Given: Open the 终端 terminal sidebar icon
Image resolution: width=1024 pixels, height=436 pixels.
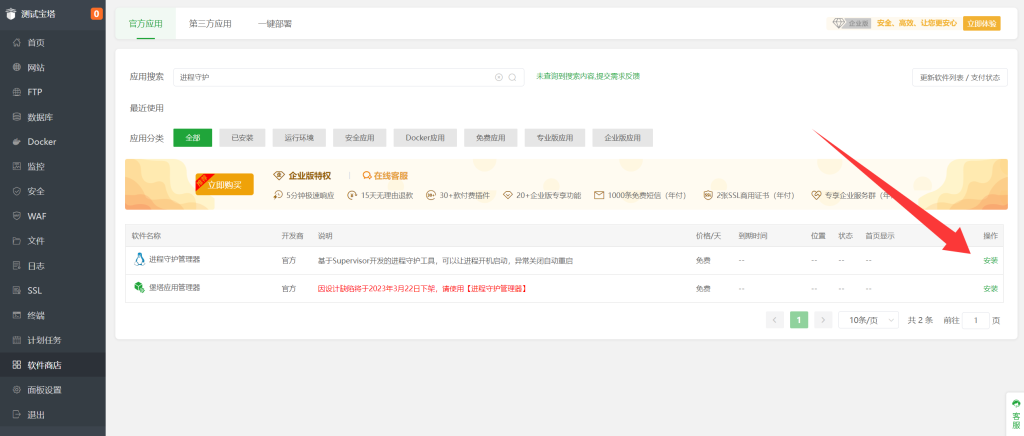Looking at the screenshot, I should pyautogui.click(x=16, y=315).
